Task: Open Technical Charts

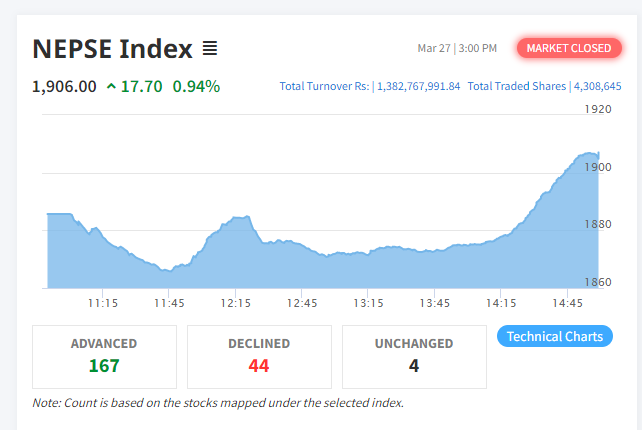Action: [x=555, y=336]
